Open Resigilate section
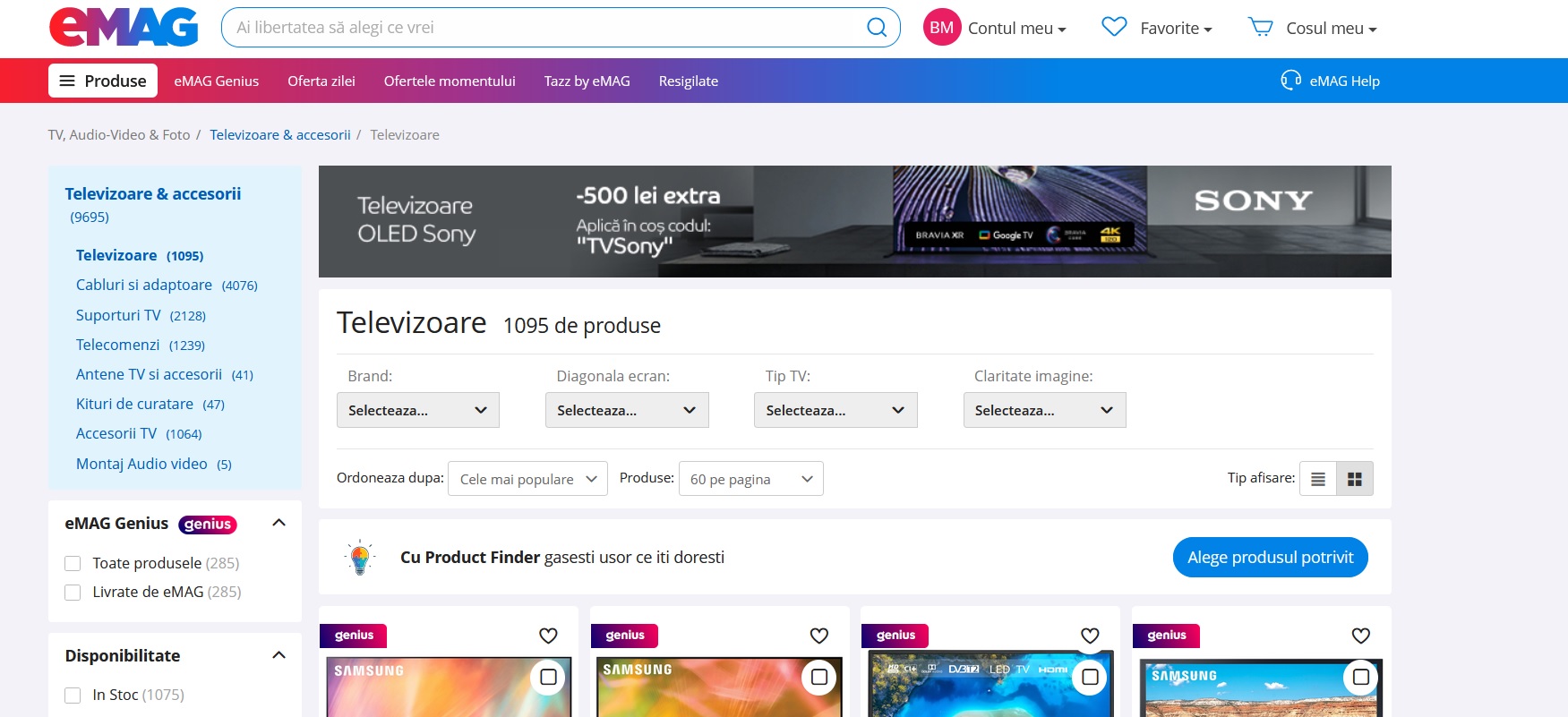This screenshot has height=717, width=1568. coord(689,81)
